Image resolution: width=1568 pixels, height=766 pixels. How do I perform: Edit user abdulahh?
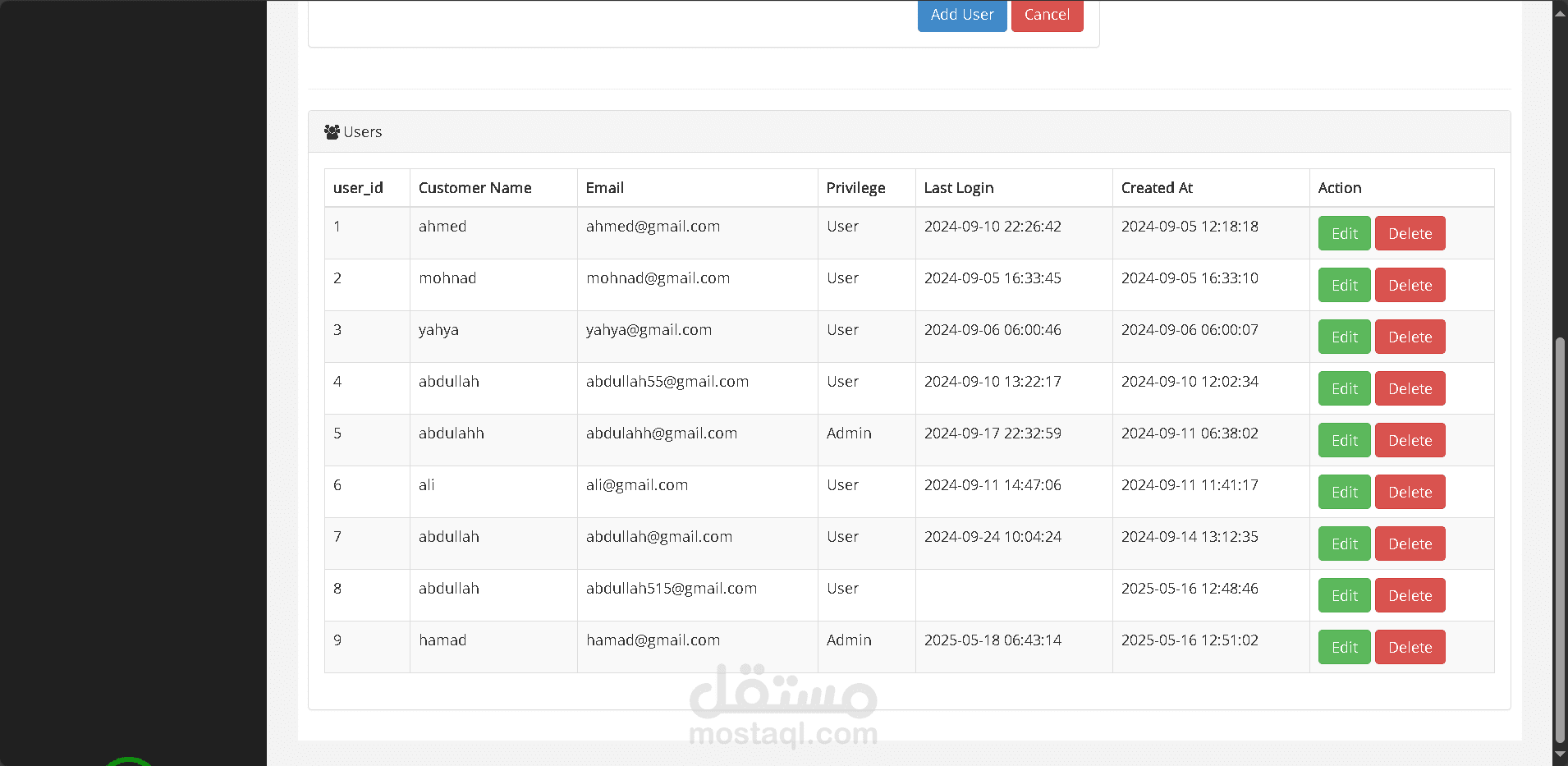pyautogui.click(x=1344, y=440)
